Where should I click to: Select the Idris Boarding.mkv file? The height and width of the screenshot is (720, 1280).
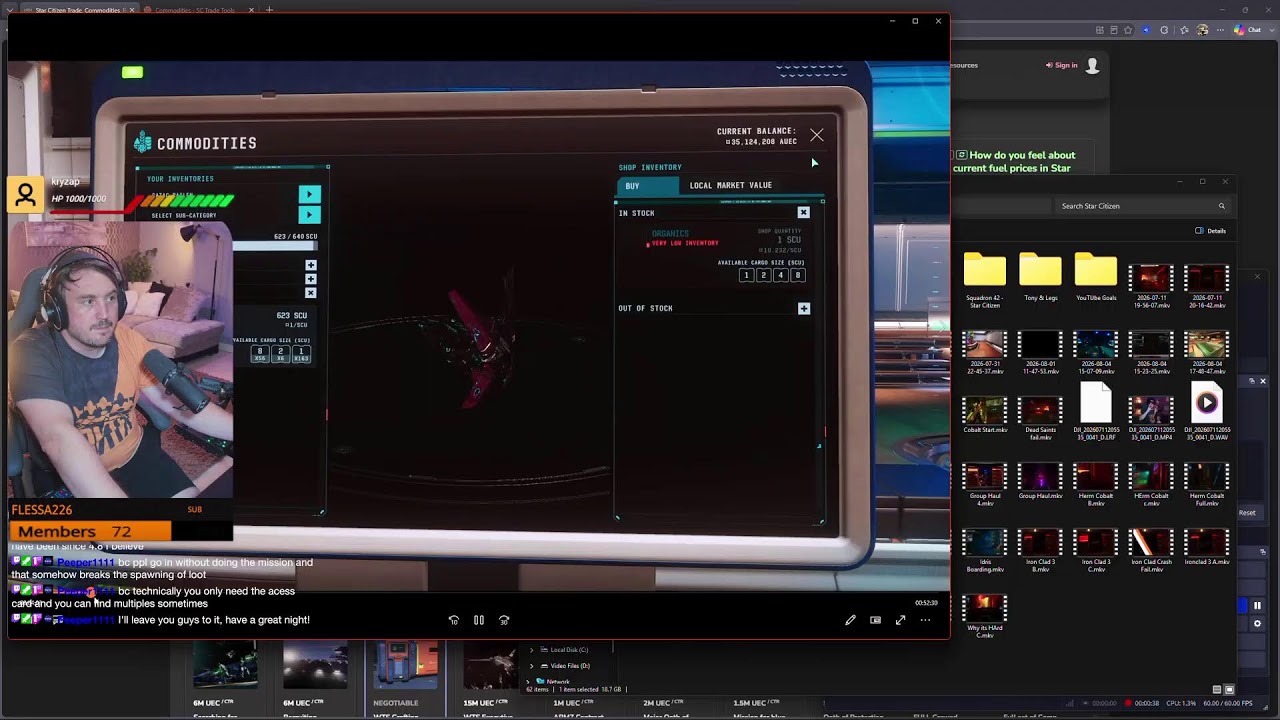click(985, 551)
